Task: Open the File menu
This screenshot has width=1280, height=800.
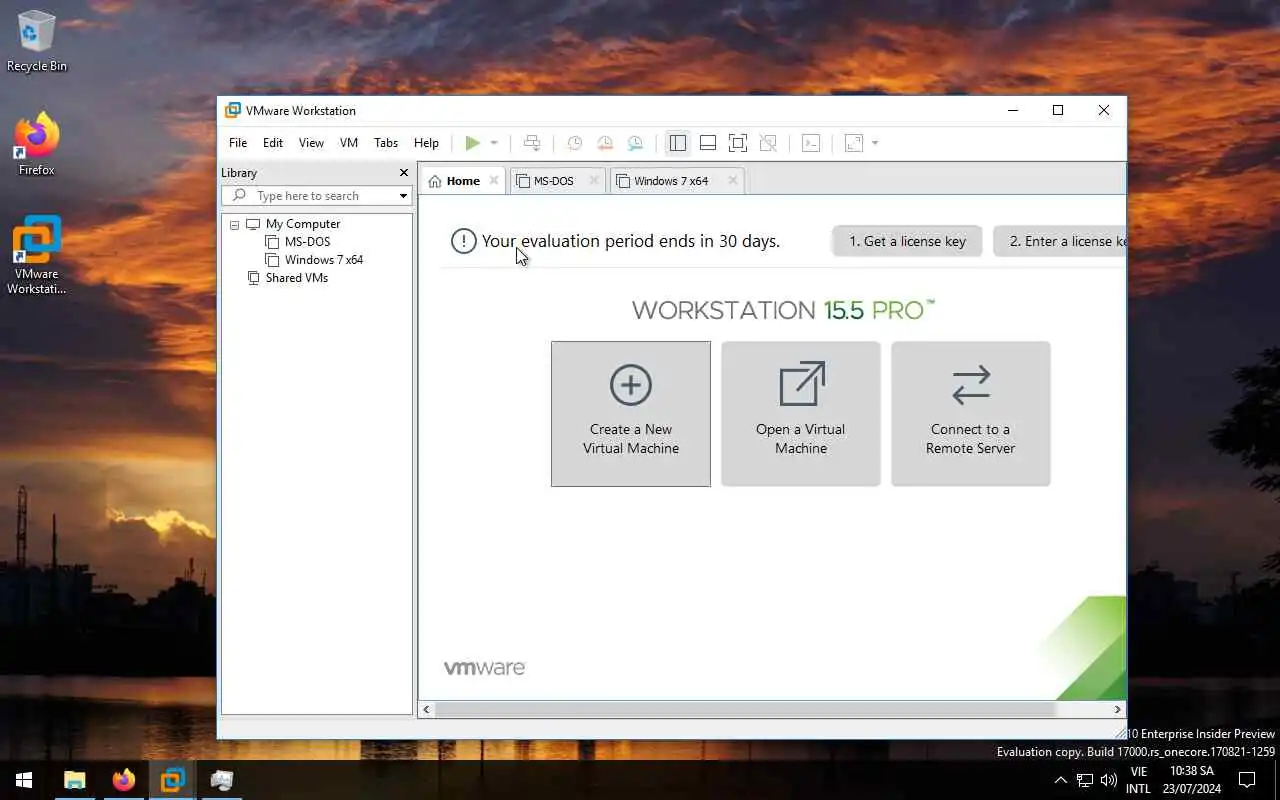Action: (238, 143)
